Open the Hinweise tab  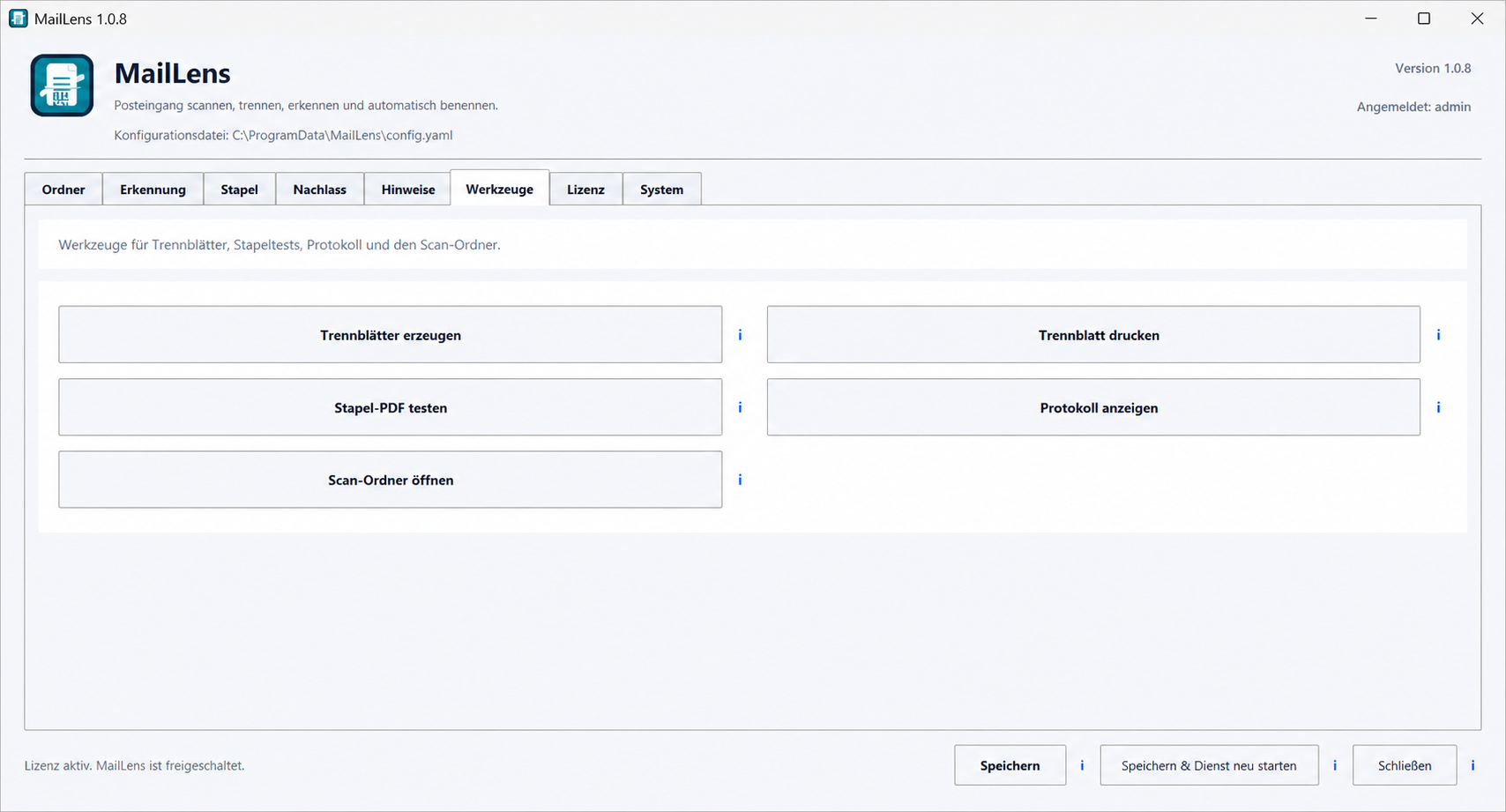408,190
